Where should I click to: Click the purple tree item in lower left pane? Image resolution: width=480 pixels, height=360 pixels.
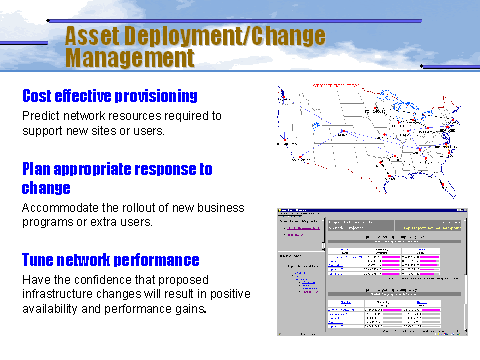(x=310, y=292)
